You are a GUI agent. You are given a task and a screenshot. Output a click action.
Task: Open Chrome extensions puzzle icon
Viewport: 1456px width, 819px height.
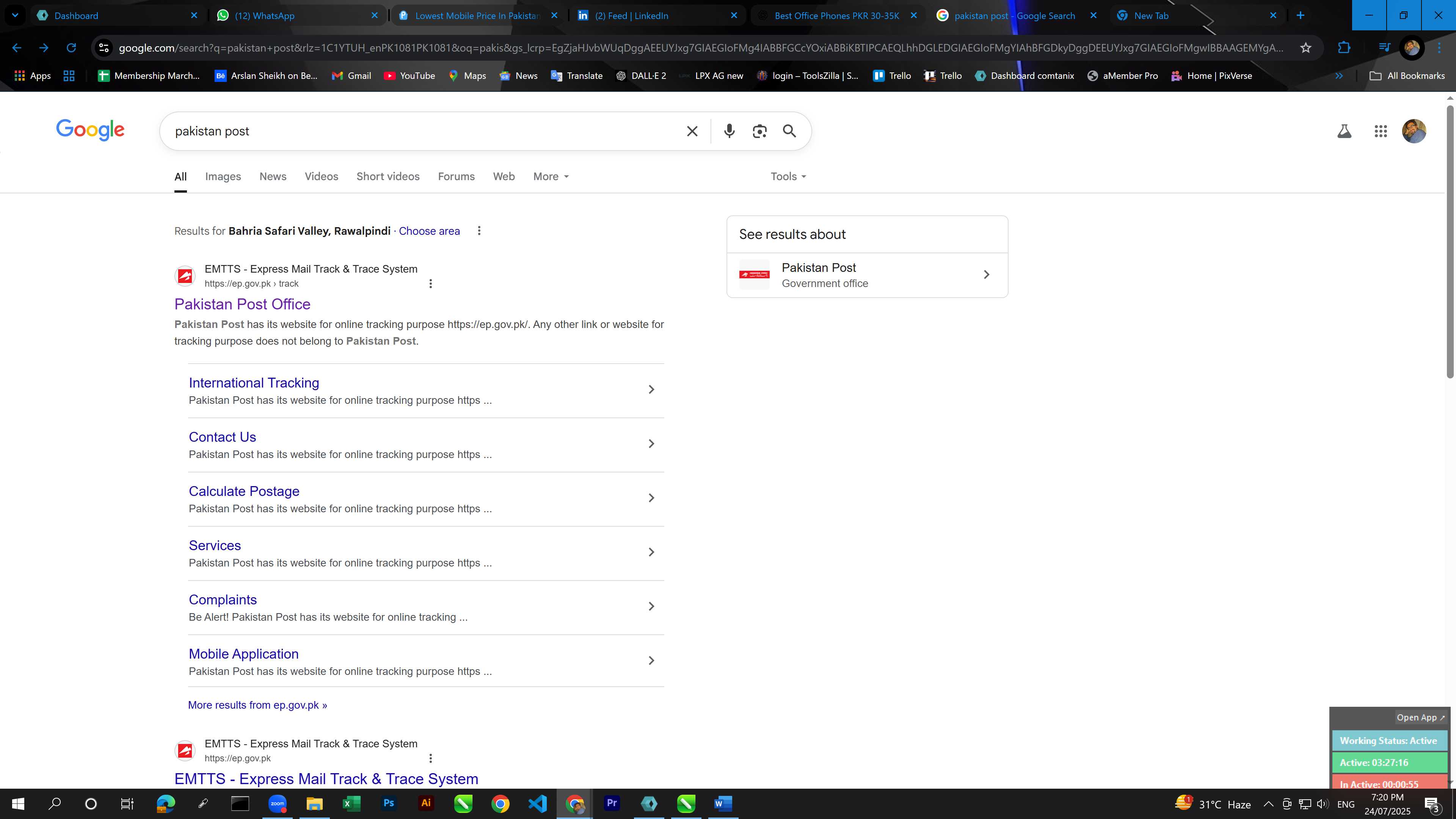[x=1344, y=47]
